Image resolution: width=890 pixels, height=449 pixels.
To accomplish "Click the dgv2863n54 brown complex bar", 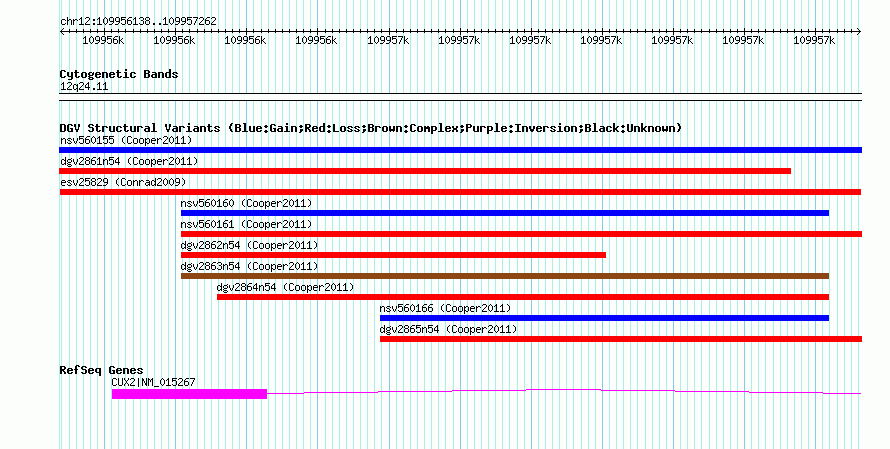I will [x=505, y=276].
